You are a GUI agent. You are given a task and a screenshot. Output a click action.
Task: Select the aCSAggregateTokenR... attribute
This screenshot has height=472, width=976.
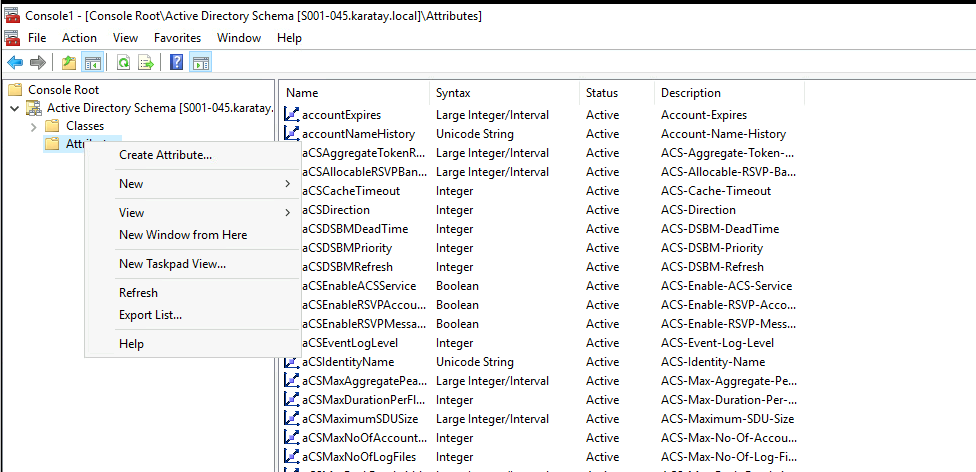click(364, 153)
